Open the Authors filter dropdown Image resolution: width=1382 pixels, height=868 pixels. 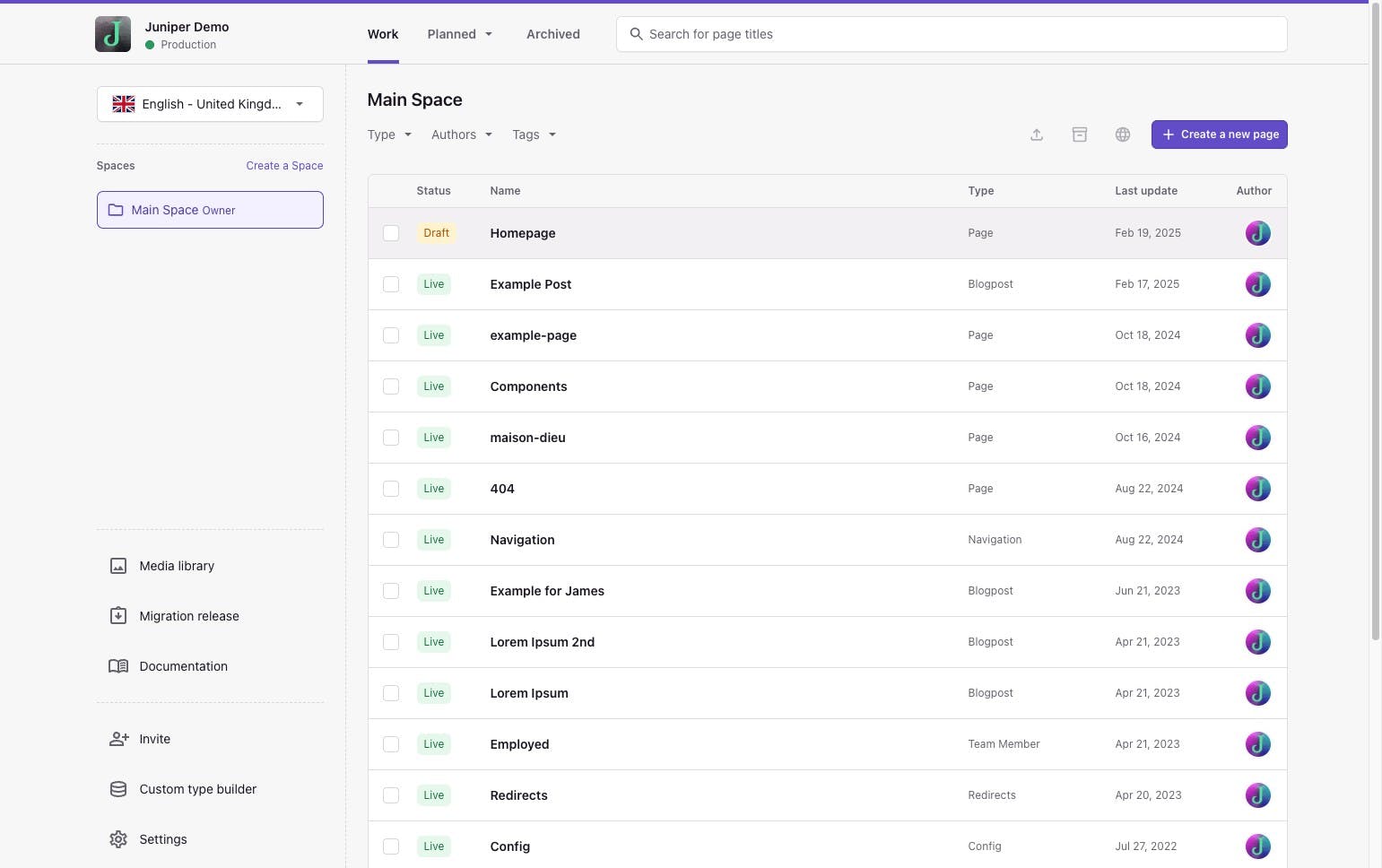tap(461, 135)
